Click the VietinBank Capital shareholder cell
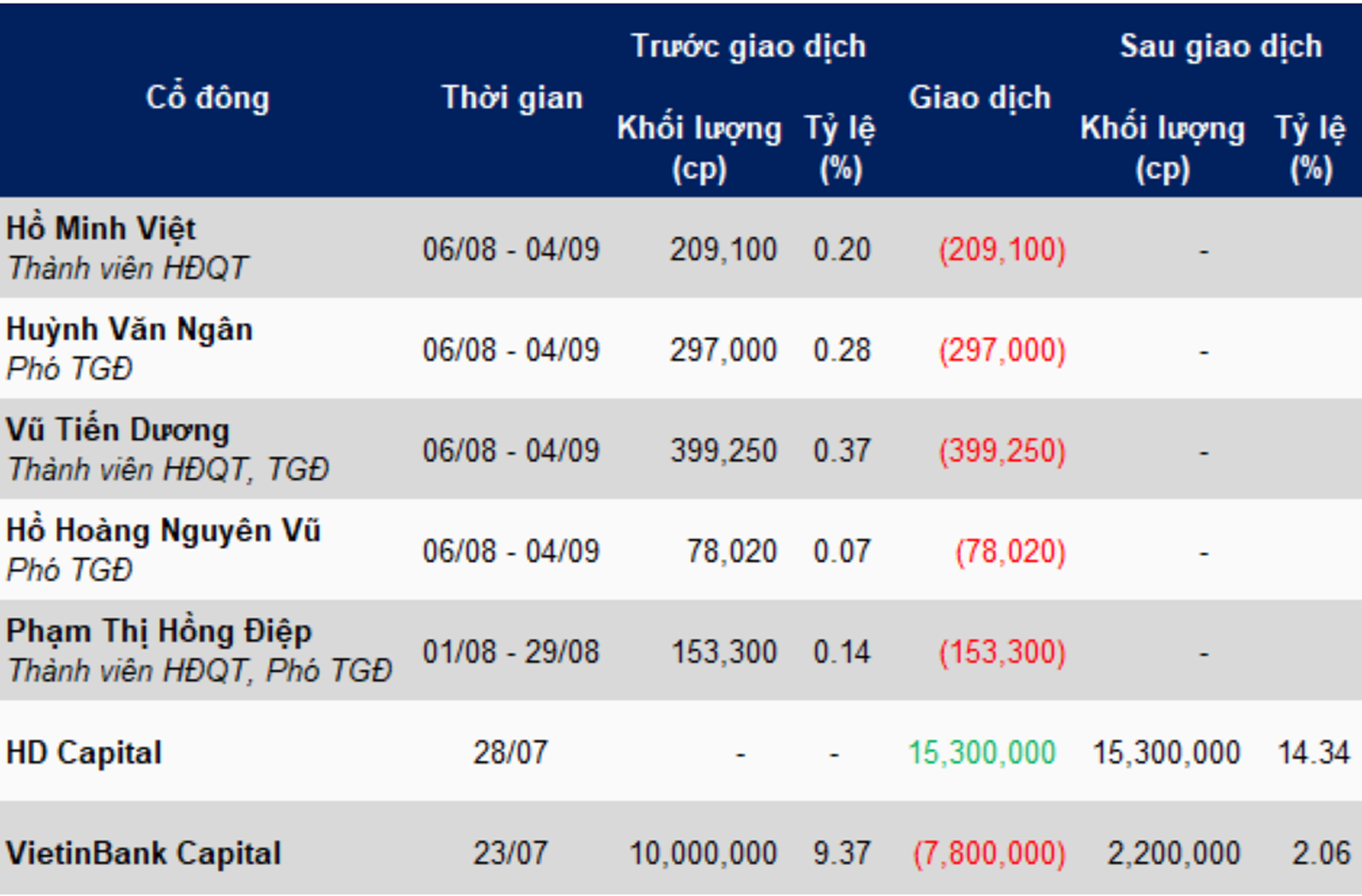The width and height of the screenshot is (1362, 896). coord(143,853)
